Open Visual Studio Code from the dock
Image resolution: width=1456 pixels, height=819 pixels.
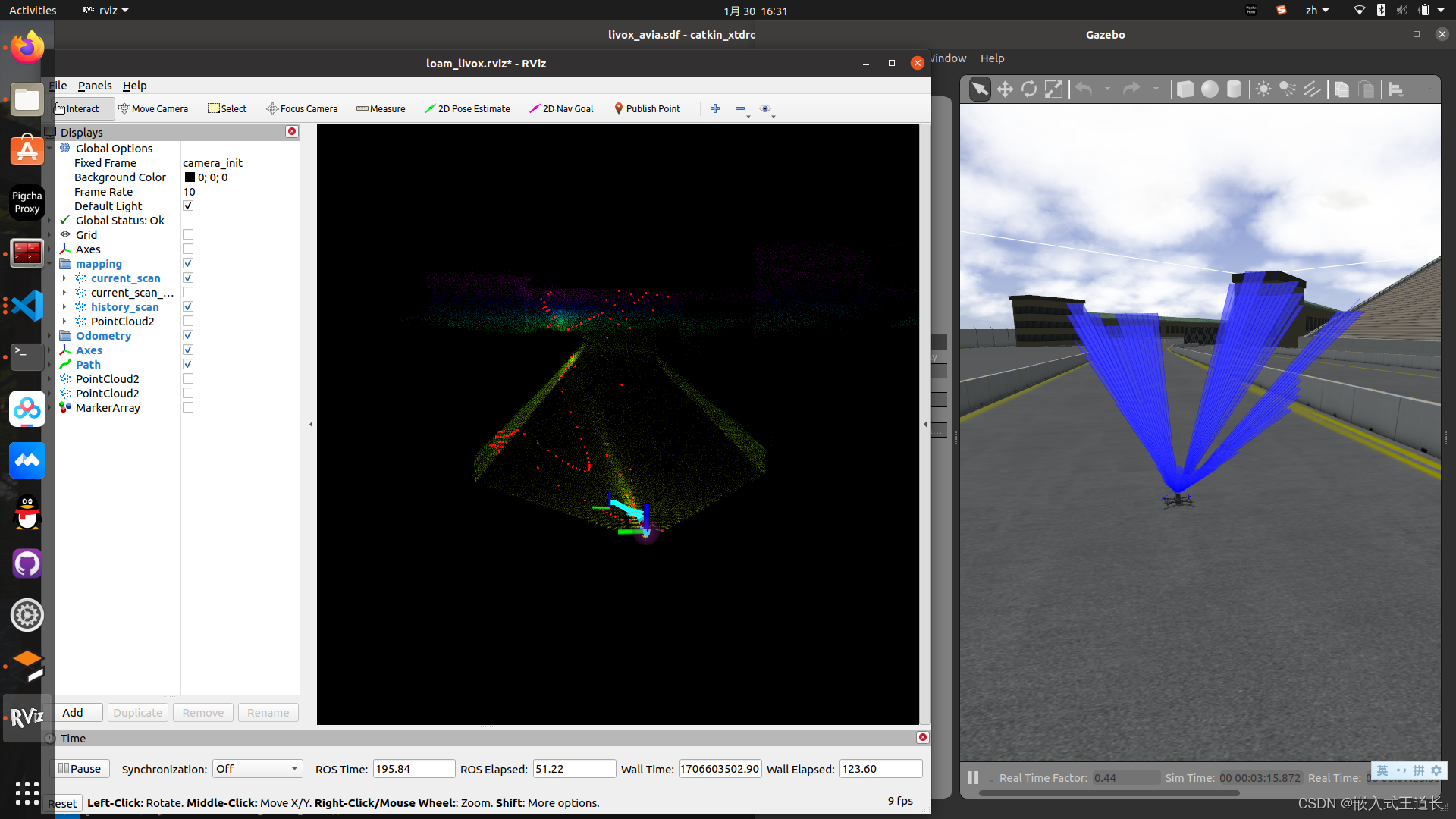tap(27, 306)
